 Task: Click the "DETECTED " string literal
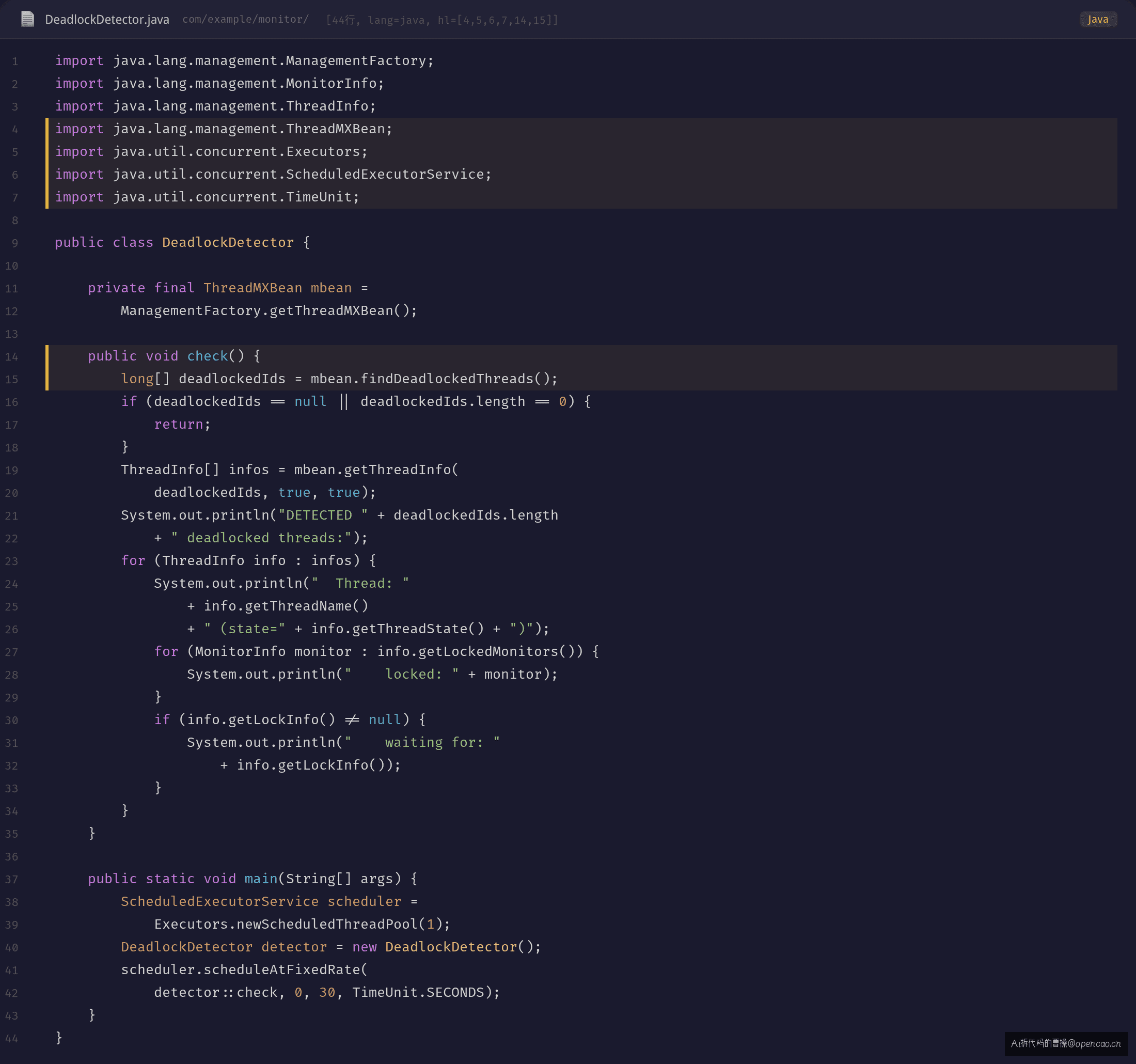[323, 515]
